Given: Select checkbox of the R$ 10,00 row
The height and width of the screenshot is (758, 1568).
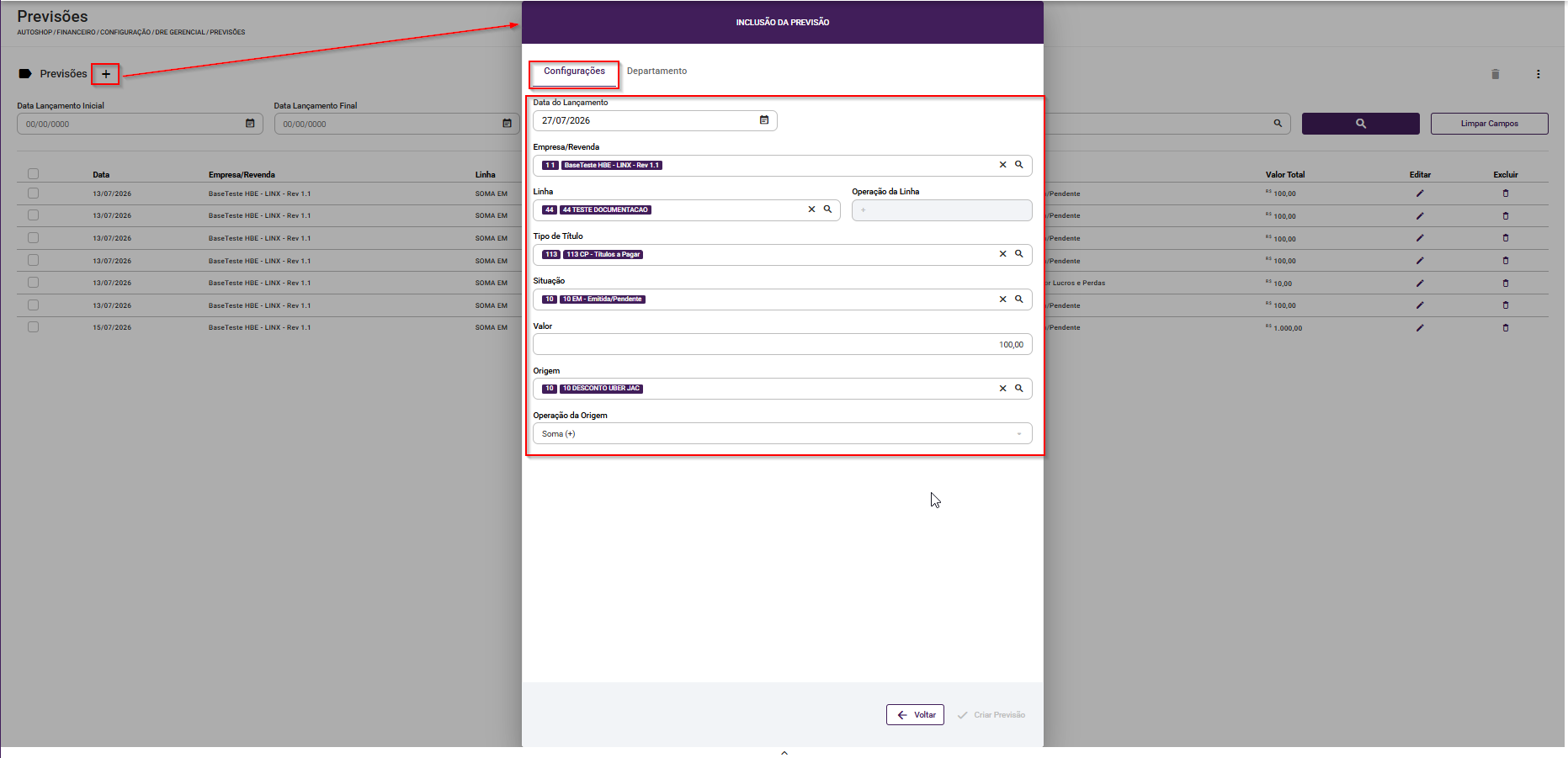Looking at the screenshot, I should pyautogui.click(x=34, y=283).
